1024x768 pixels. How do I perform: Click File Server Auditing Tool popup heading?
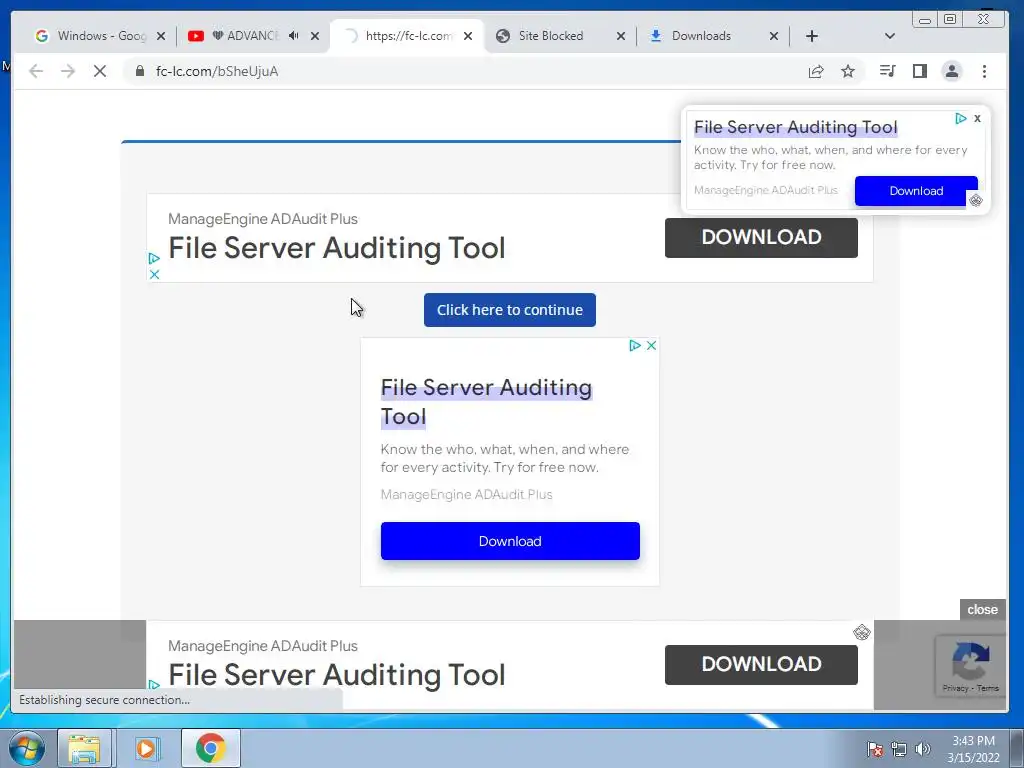pyautogui.click(x=795, y=127)
